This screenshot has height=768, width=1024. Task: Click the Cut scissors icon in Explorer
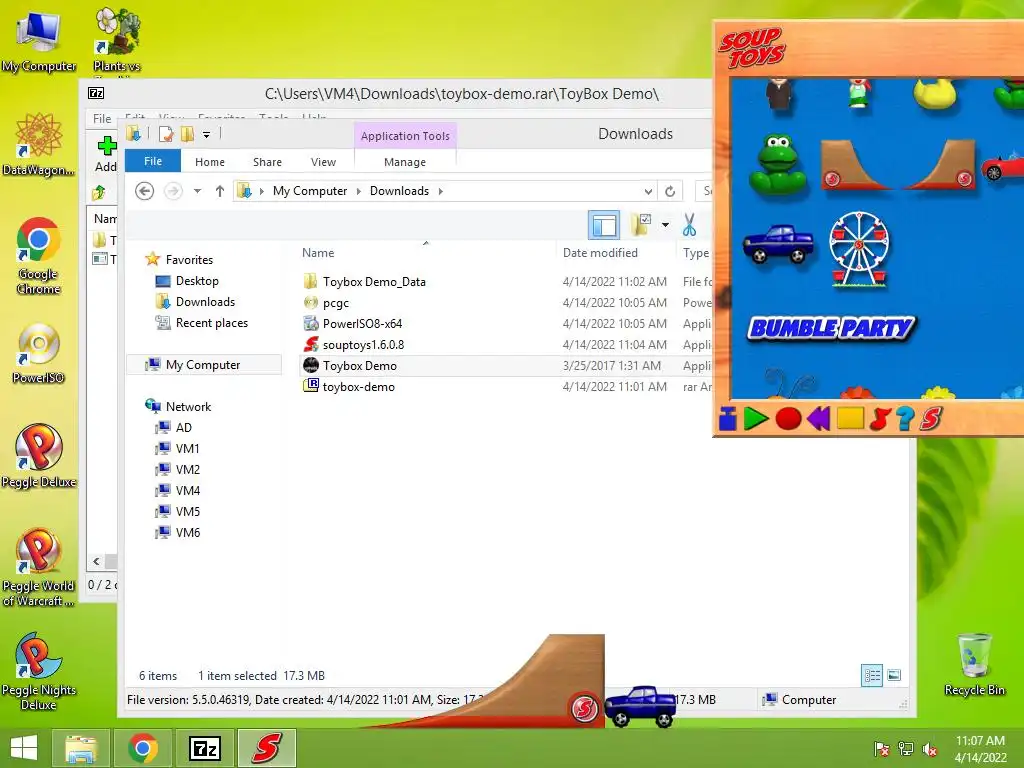click(x=689, y=225)
